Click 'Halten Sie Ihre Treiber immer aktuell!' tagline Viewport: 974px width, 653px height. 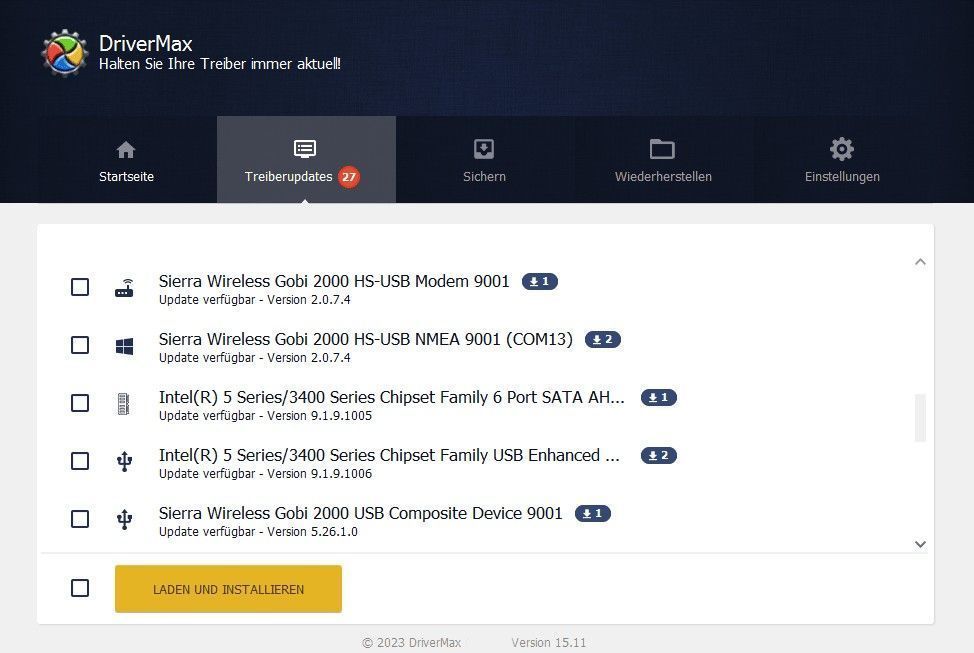[x=220, y=64]
